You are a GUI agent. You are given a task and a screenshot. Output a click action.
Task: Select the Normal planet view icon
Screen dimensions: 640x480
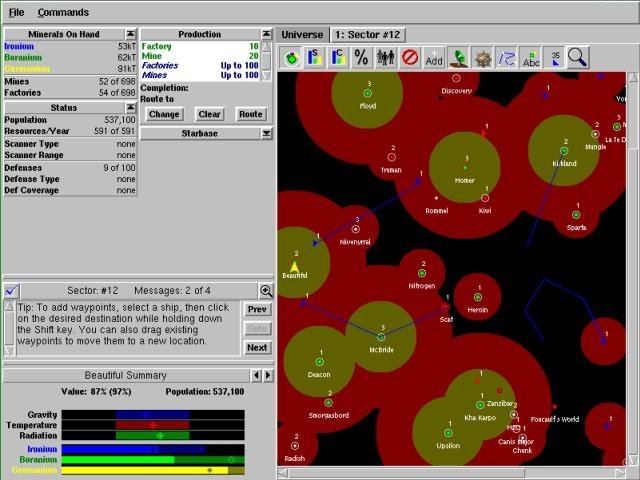tap(291, 58)
